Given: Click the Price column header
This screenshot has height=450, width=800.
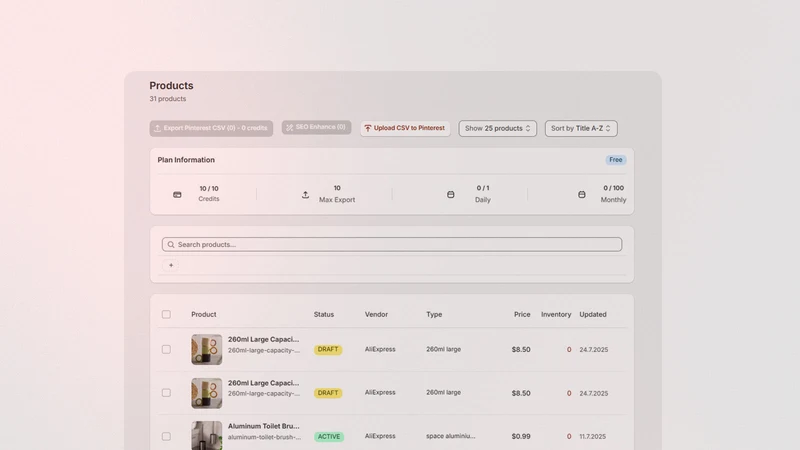Looking at the screenshot, I should point(522,314).
